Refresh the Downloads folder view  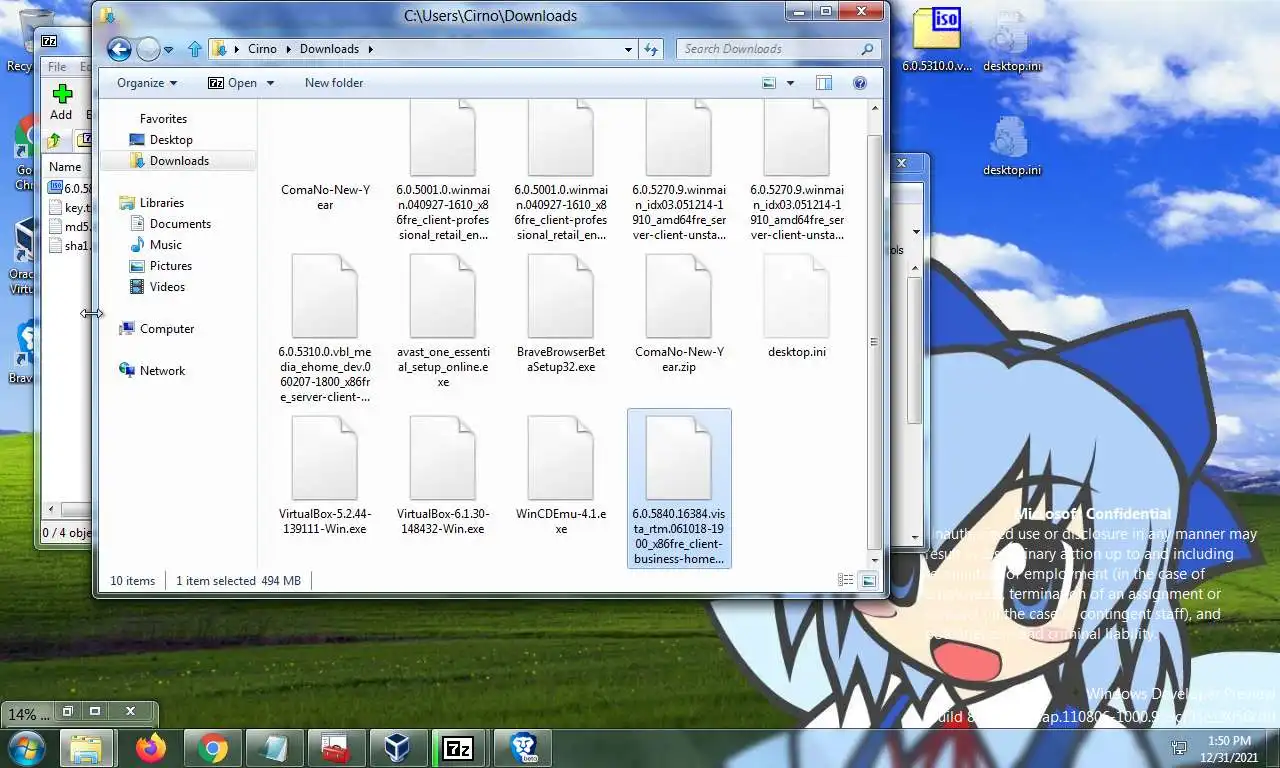pos(651,48)
